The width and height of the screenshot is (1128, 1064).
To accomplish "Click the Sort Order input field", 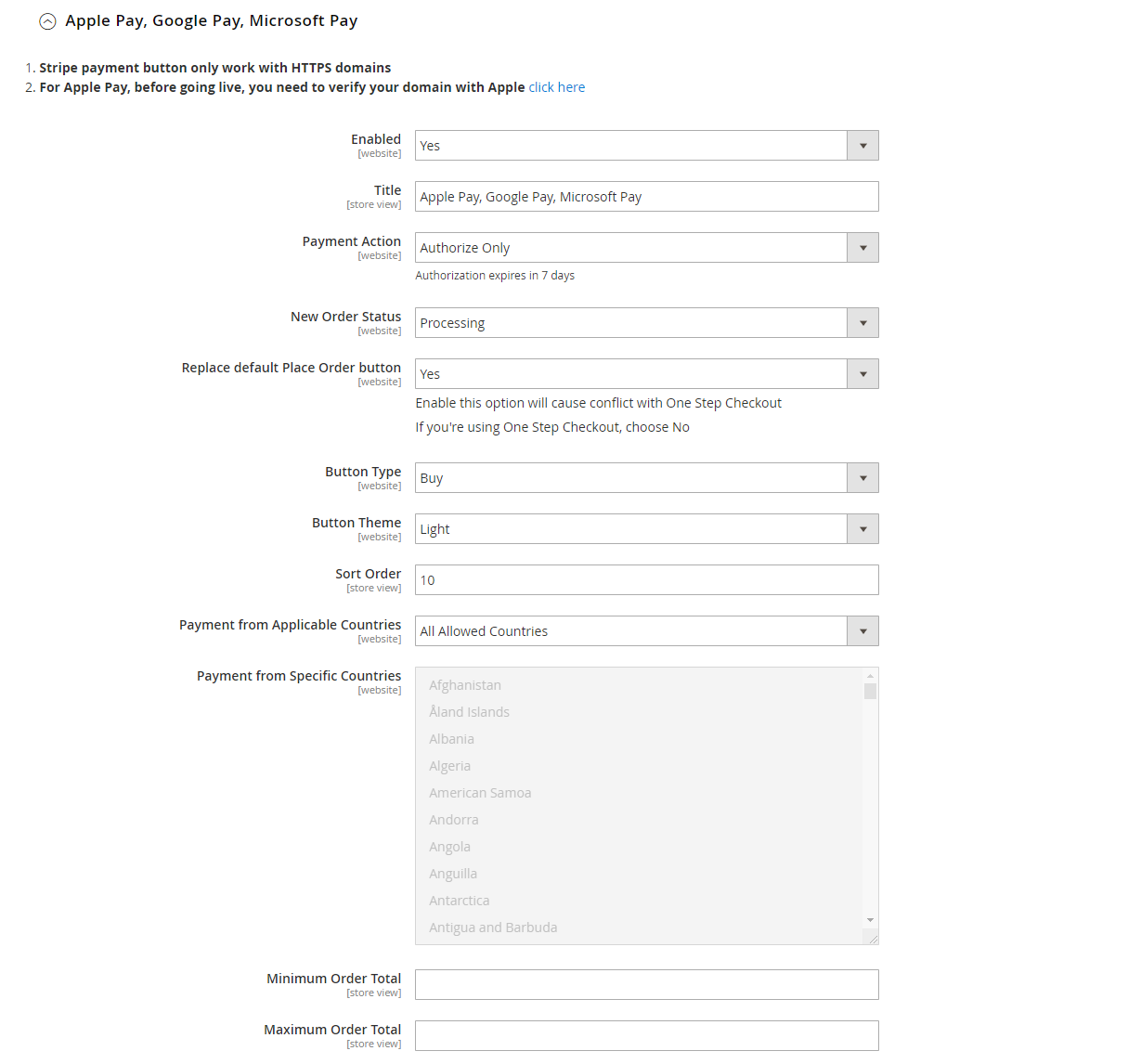I will (x=646, y=580).
